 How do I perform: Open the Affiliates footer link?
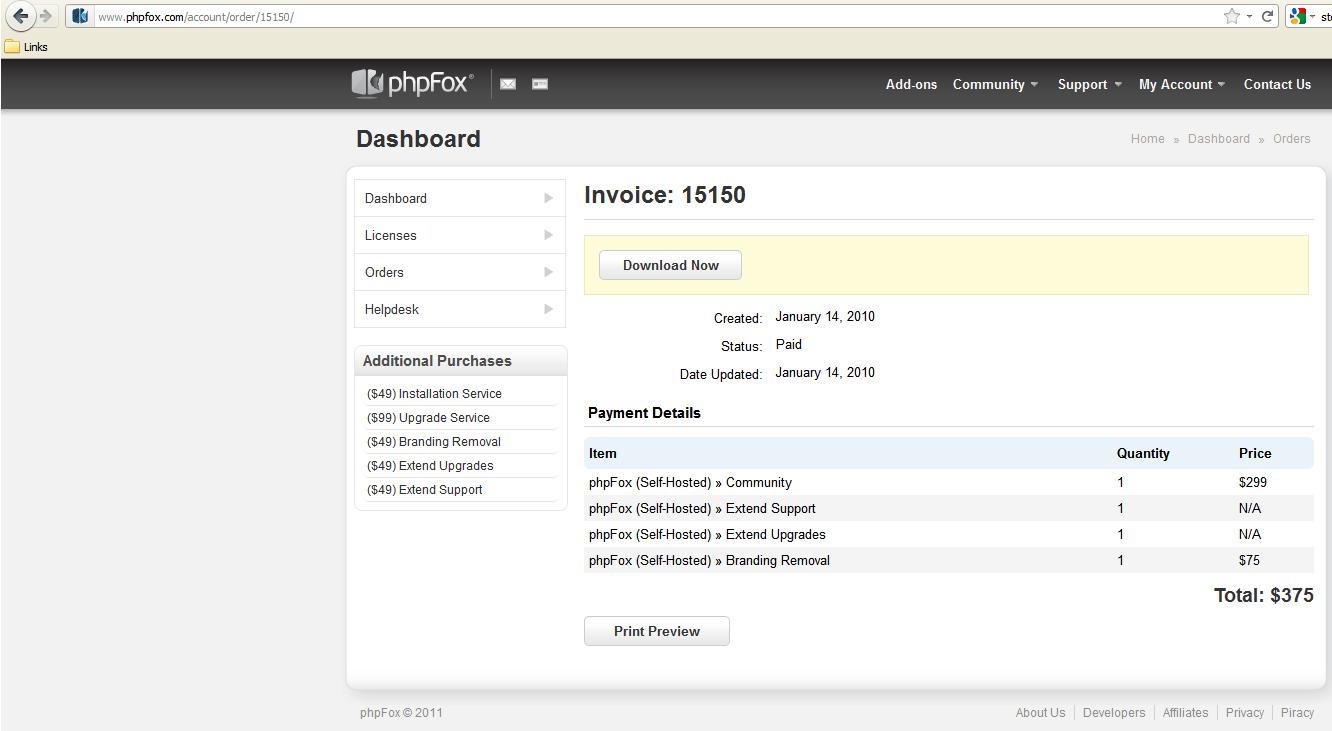1185,713
